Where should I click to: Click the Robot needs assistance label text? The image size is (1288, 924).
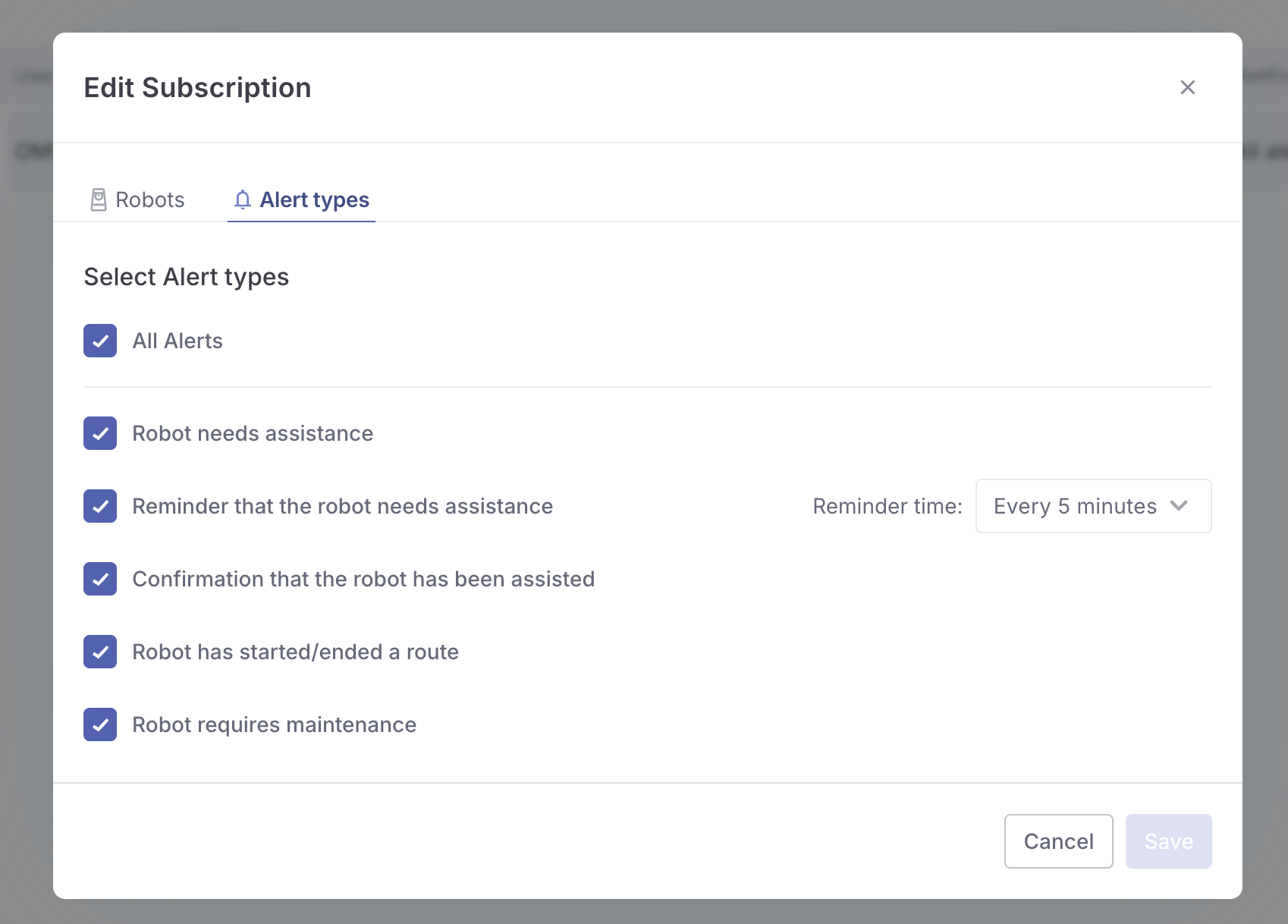point(253,433)
